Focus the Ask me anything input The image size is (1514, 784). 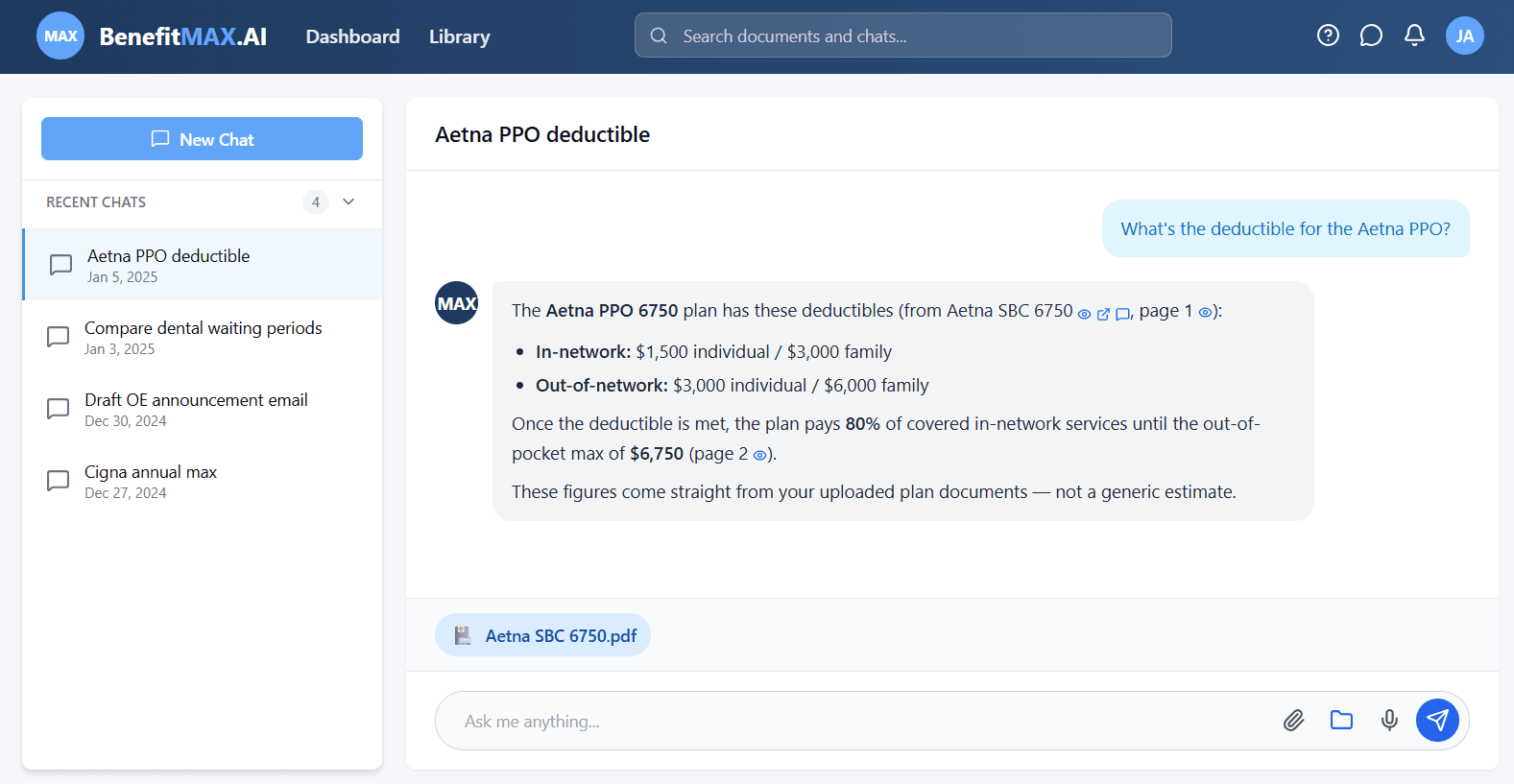(864, 721)
